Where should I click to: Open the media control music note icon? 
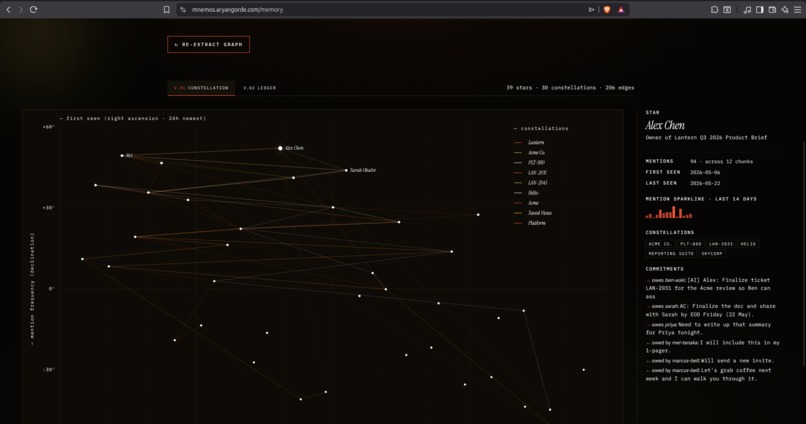pyautogui.click(x=747, y=9)
